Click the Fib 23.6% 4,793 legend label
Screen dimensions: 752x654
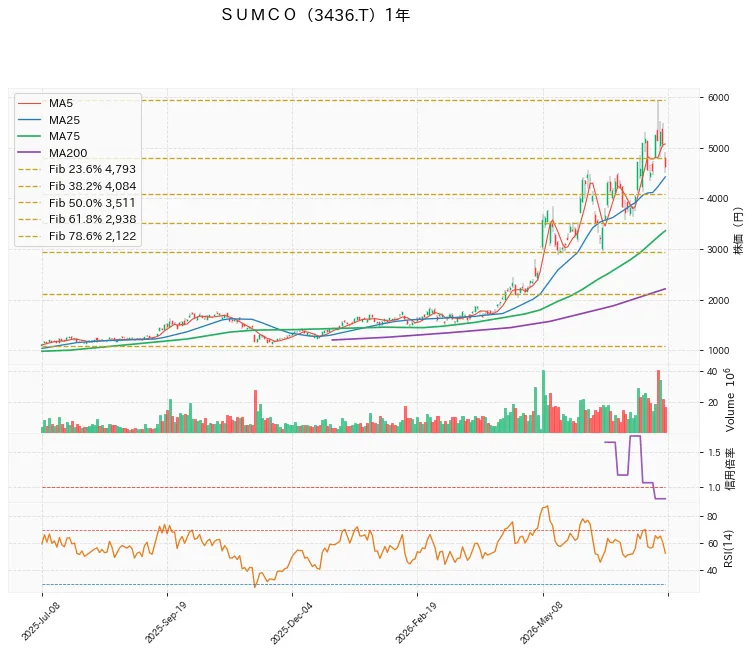tap(92, 169)
